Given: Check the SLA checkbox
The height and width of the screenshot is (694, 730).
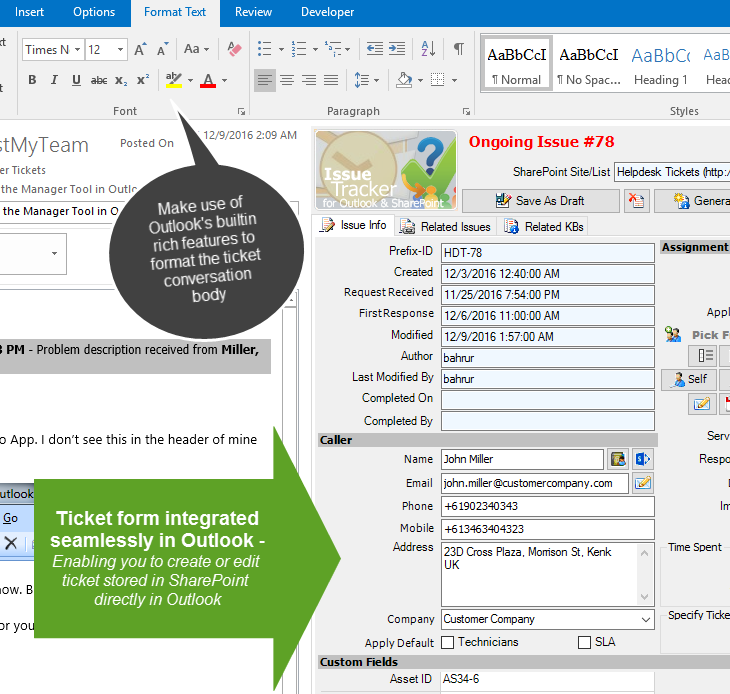Looking at the screenshot, I should (x=585, y=642).
